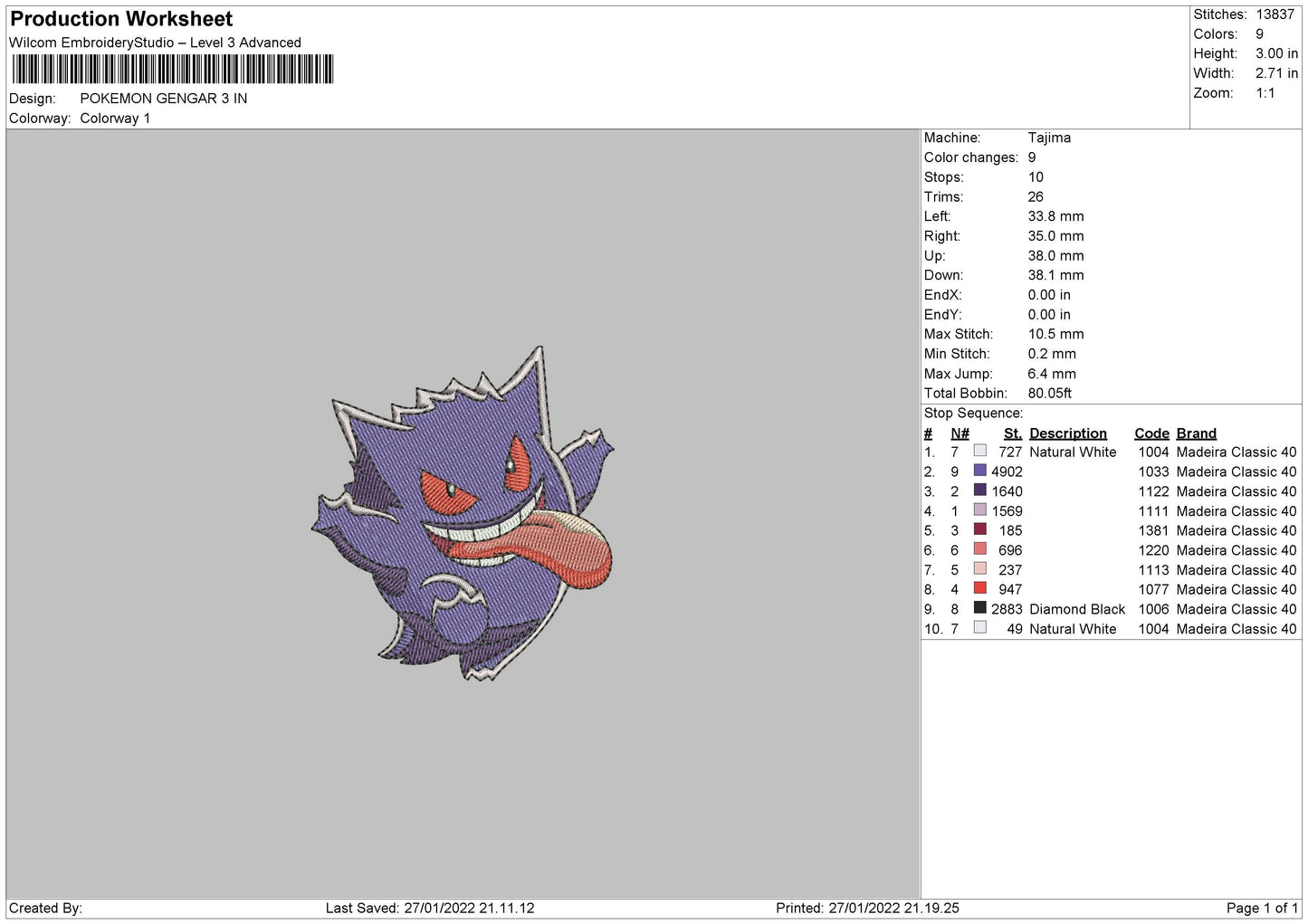Select the EndY value 0.00 in
1308x924 pixels.
pyautogui.click(x=1049, y=315)
